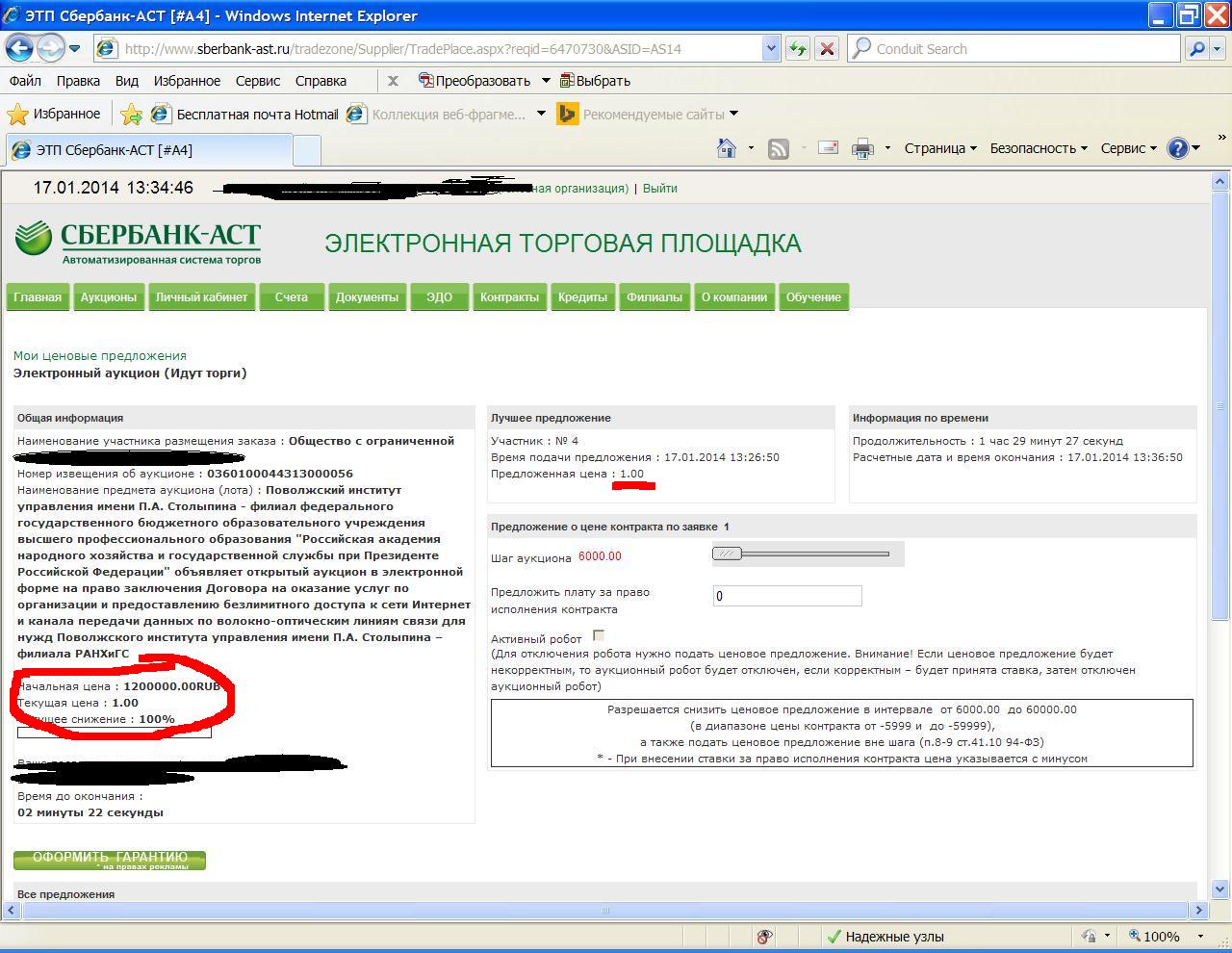Open the Страница dropdown menu
1232x953 pixels.
coord(940,148)
